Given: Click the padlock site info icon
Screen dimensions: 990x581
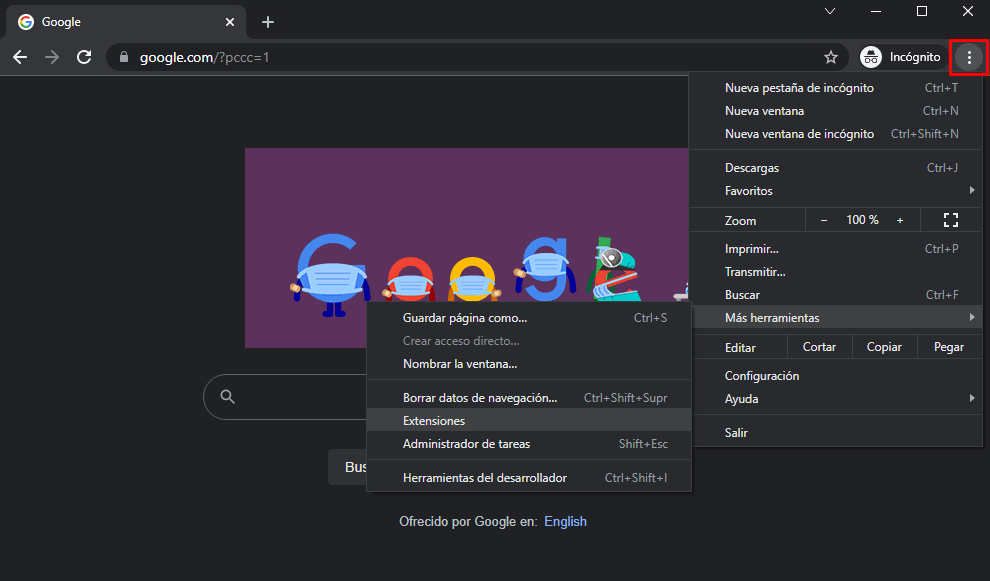Looking at the screenshot, I should point(122,57).
